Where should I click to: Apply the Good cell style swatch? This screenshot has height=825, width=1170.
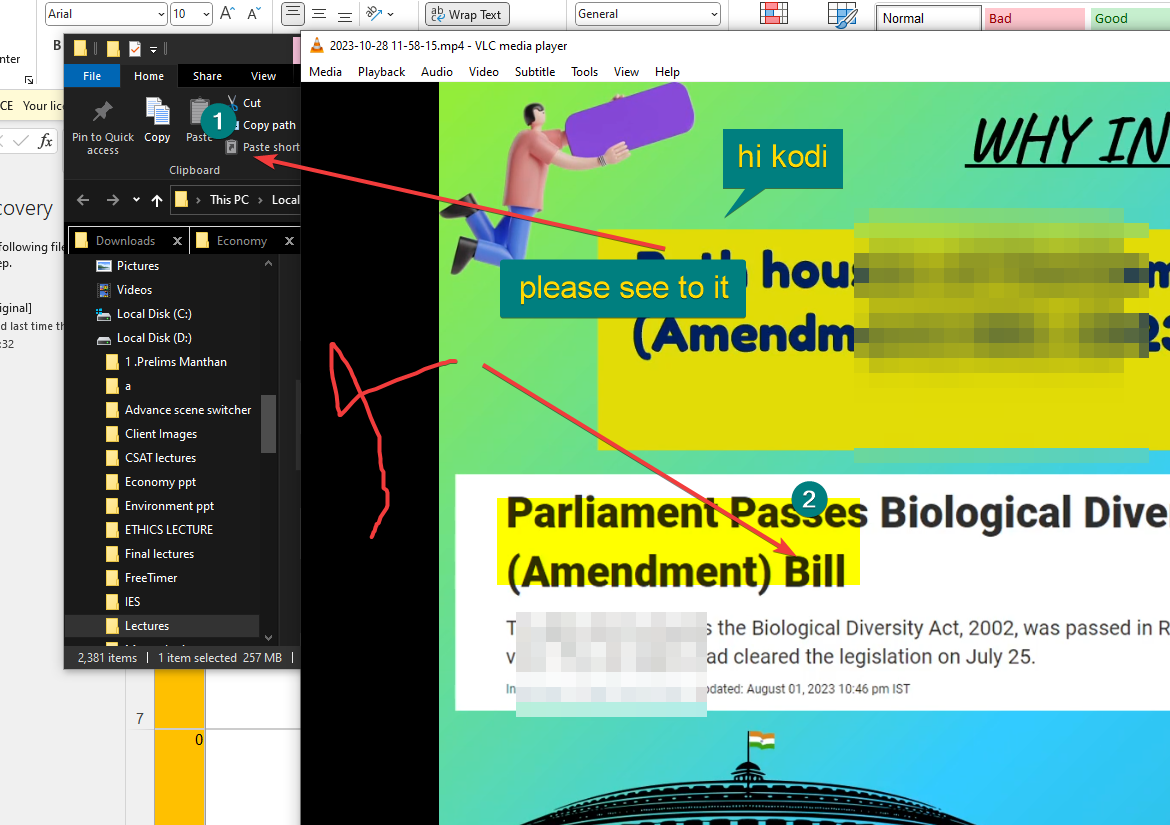click(1129, 18)
